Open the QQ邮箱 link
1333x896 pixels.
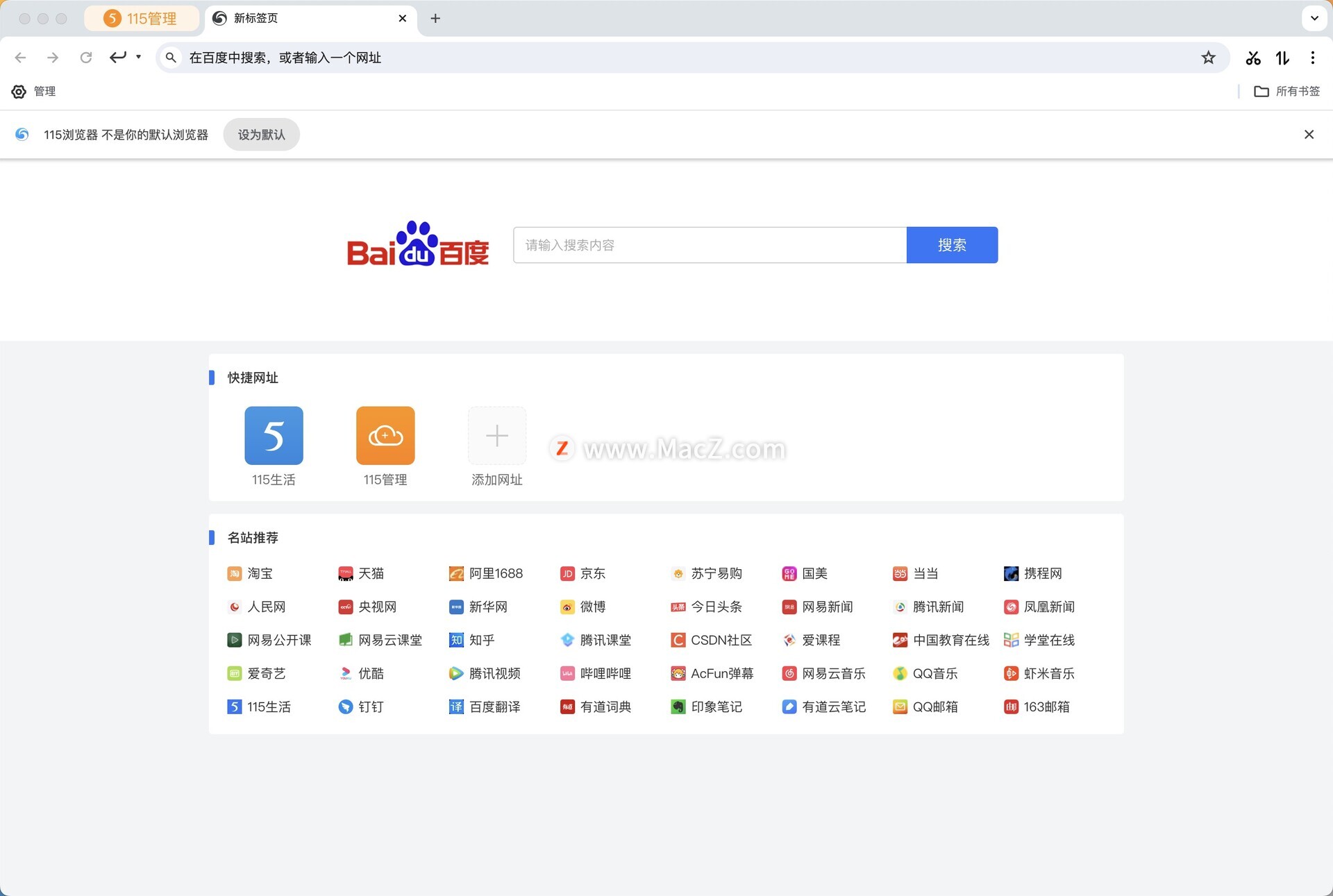pos(925,707)
